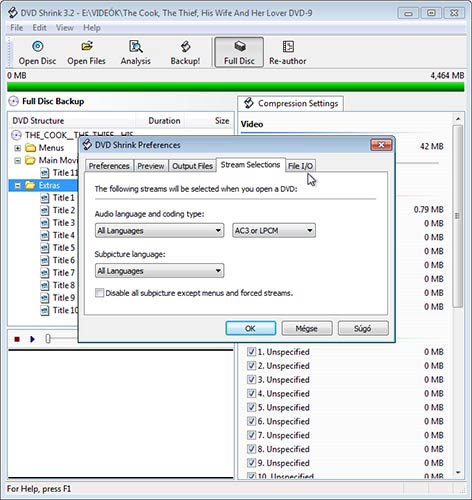This screenshot has height=500, width=472.
Task: Switch to the Preview tab
Action: tap(151, 166)
